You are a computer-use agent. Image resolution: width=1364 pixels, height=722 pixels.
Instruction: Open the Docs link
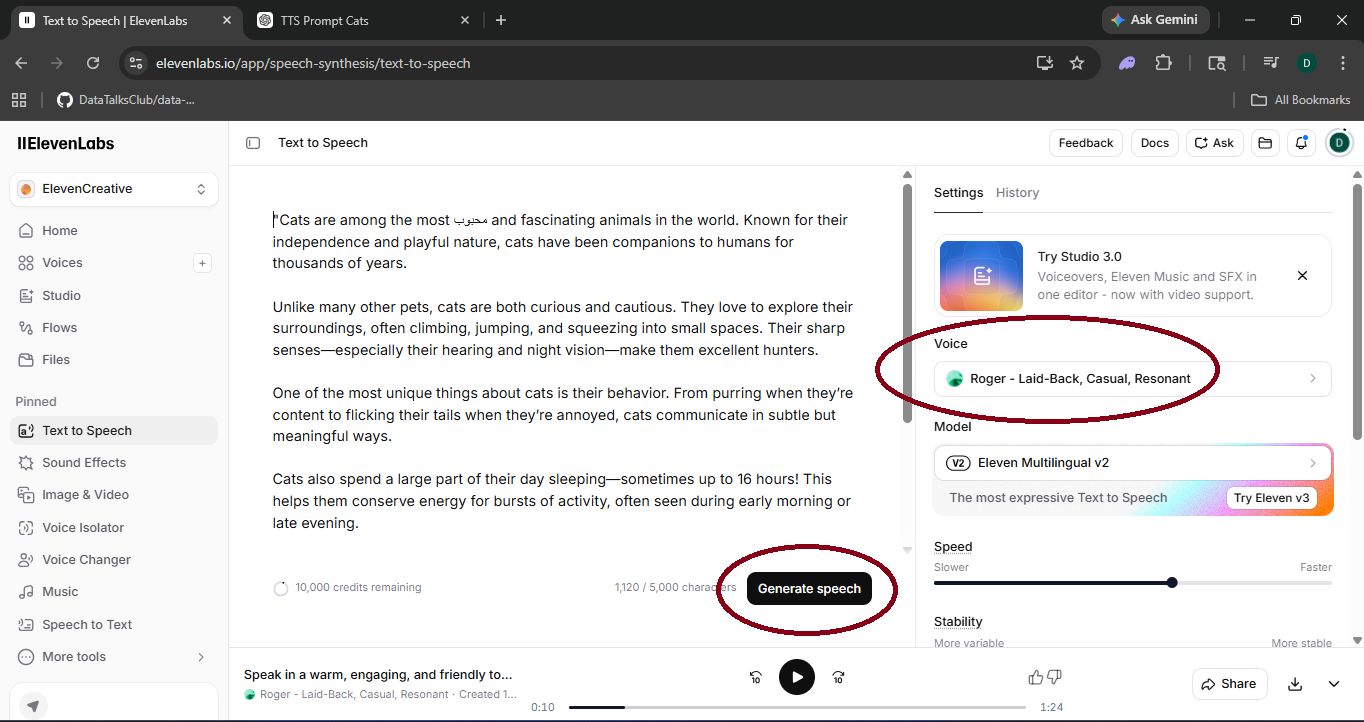(1155, 143)
